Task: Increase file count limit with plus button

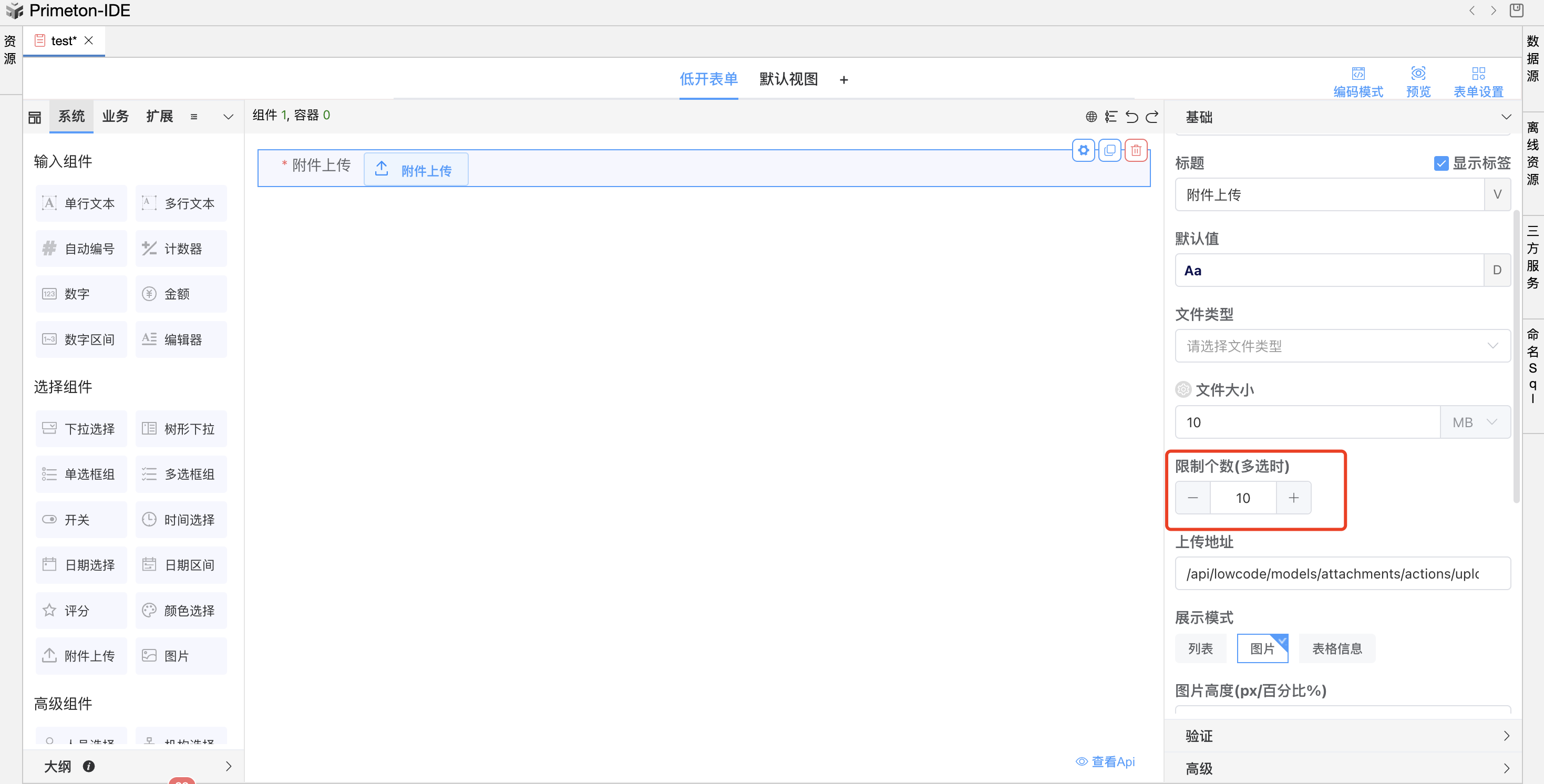Action: 1293,498
